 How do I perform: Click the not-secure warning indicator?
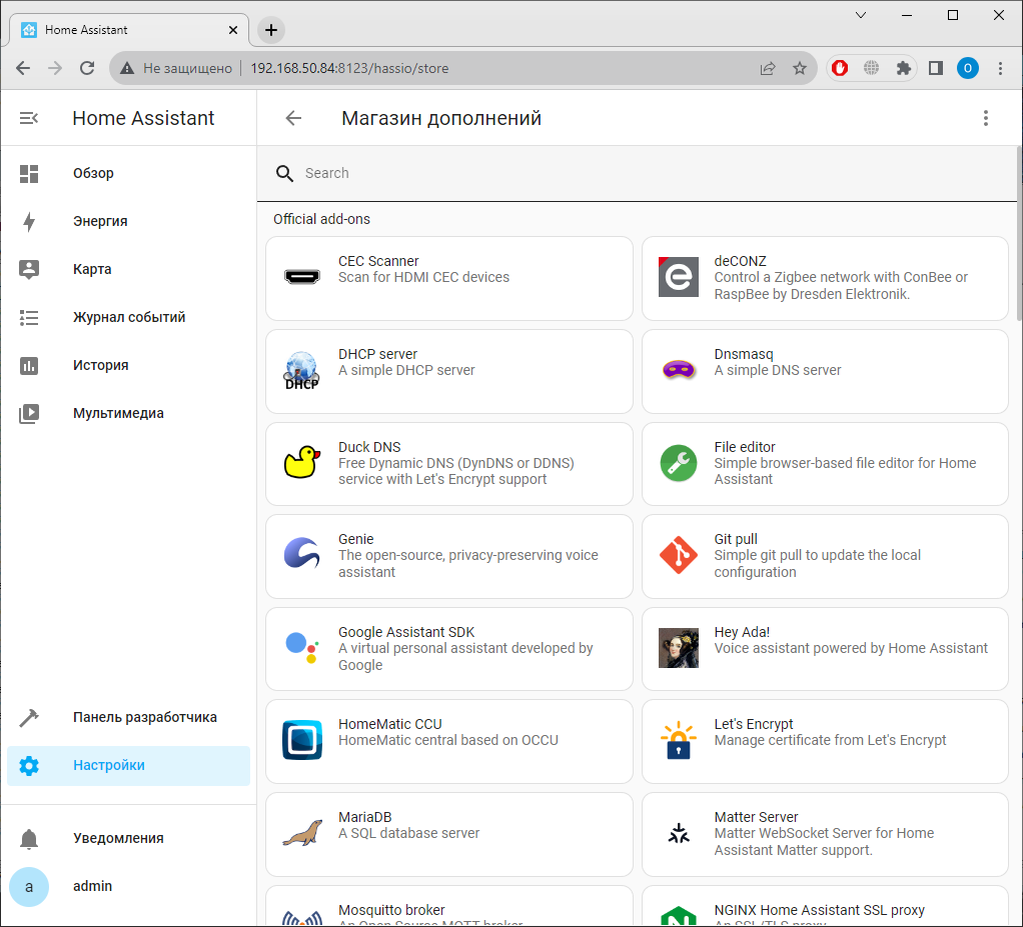(x=178, y=68)
